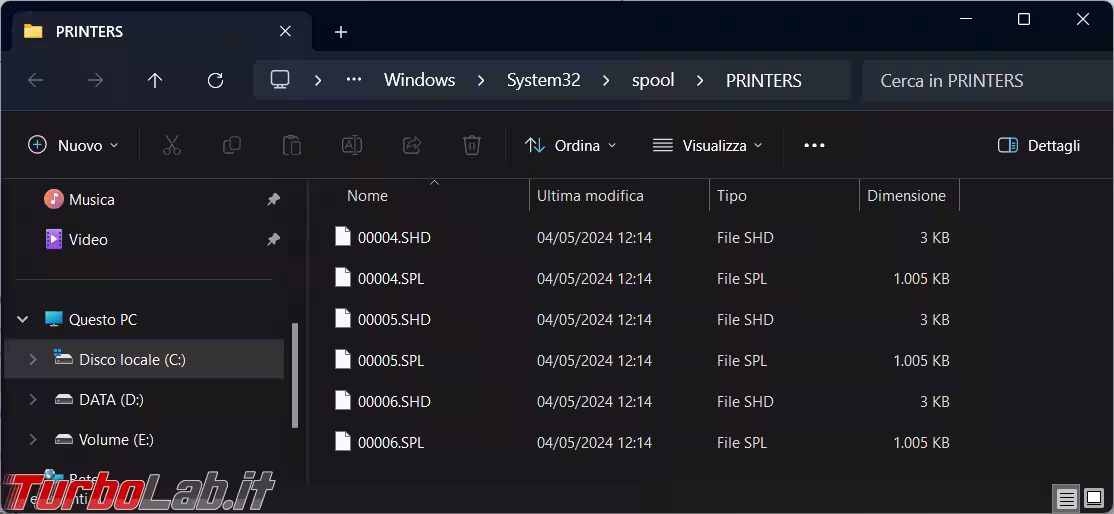Open the Nuovo dropdown menu
Screen dimensions: 1114x514
73,146
